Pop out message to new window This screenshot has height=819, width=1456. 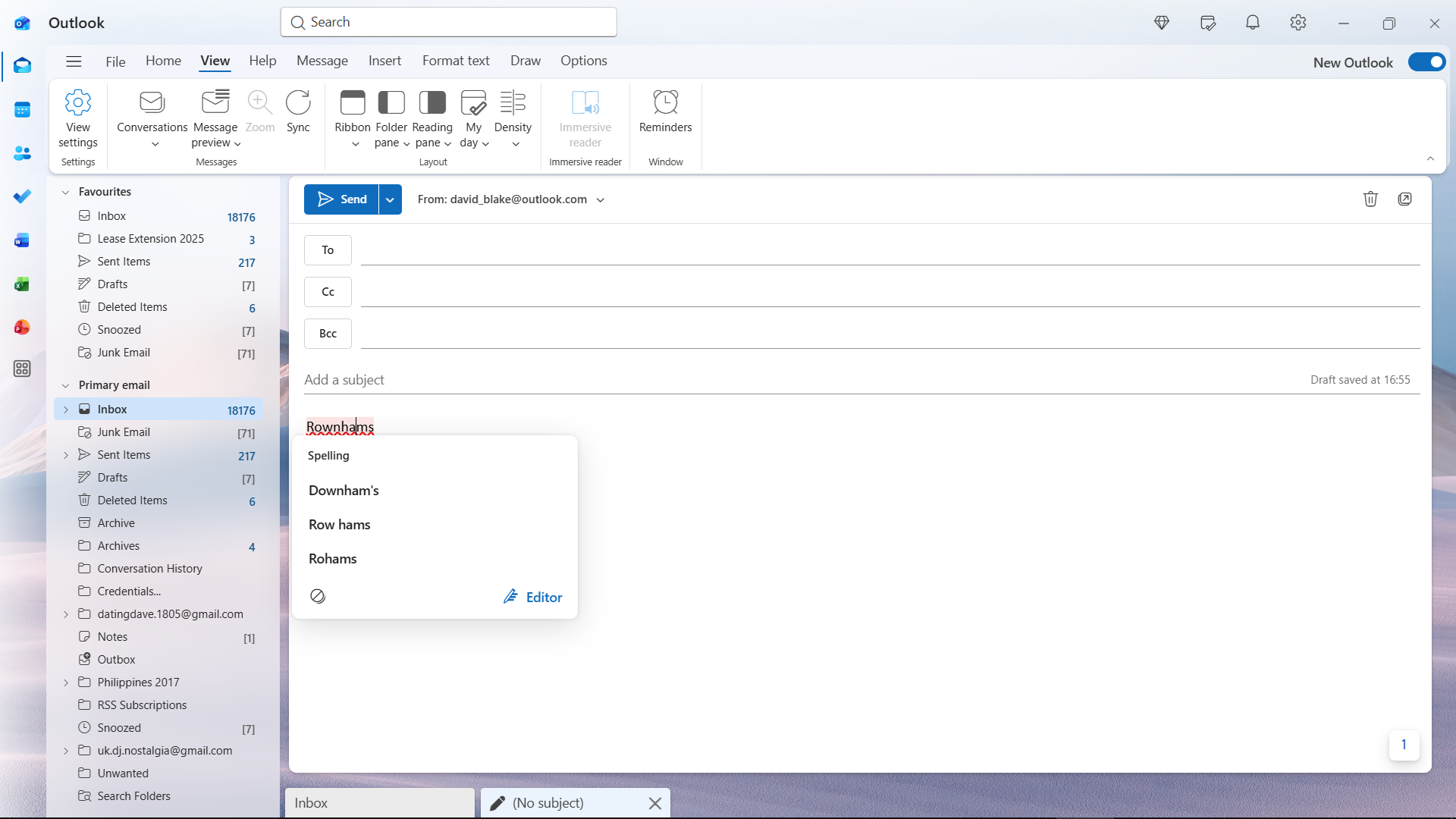click(1404, 199)
